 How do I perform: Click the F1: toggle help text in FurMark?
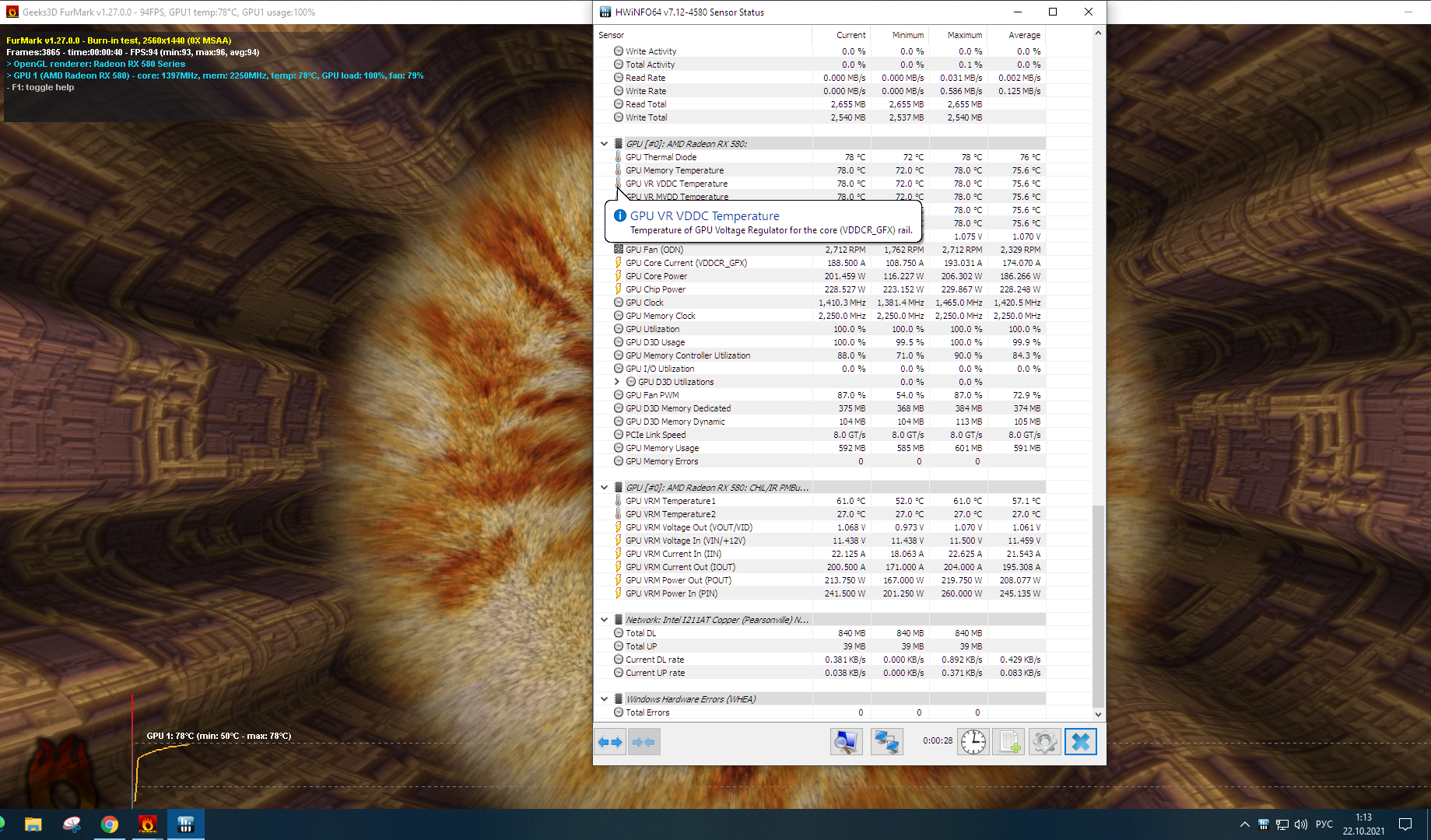pyautogui.click(x=40, y=87)
